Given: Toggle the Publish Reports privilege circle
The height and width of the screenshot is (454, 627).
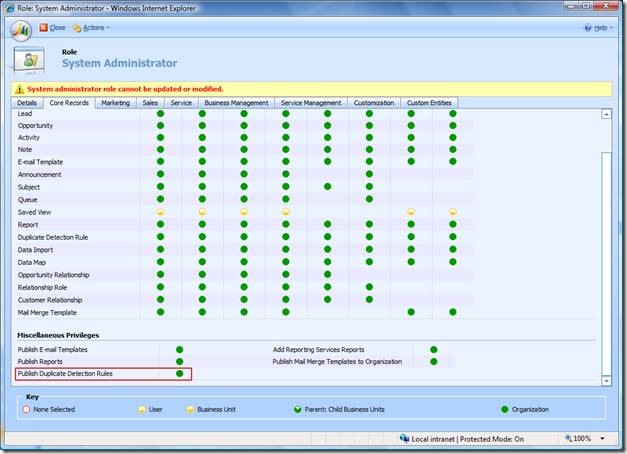Looking at the screenshot, I should (180, 361).
